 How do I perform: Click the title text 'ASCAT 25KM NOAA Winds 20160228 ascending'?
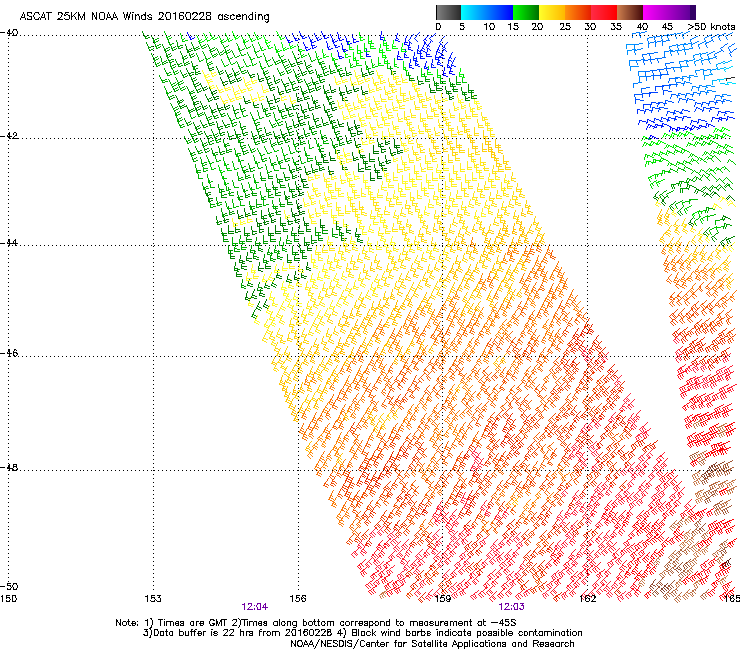144,17
